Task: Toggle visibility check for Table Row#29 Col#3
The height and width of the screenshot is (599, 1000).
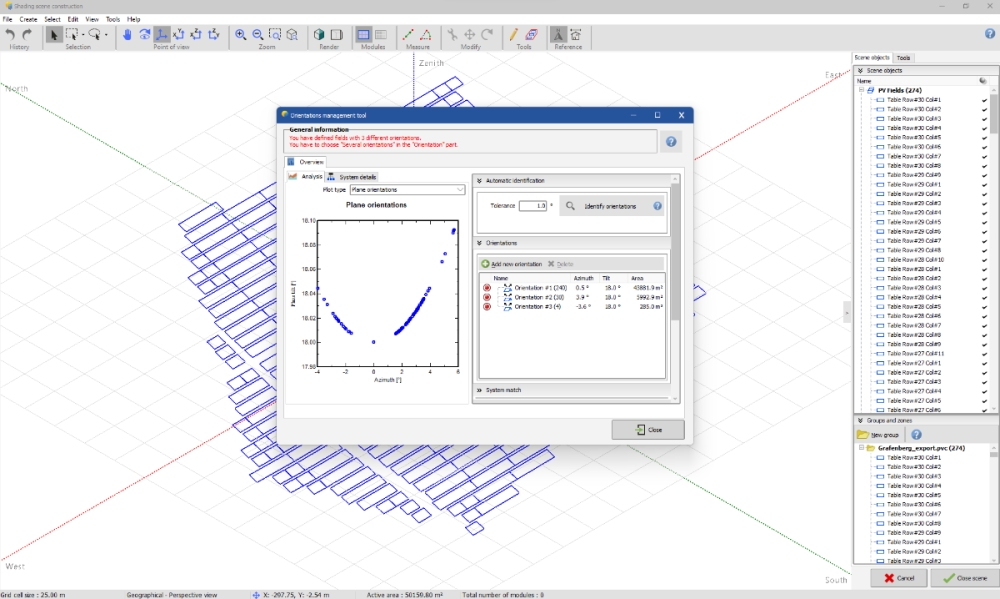Action: point(984,203)
